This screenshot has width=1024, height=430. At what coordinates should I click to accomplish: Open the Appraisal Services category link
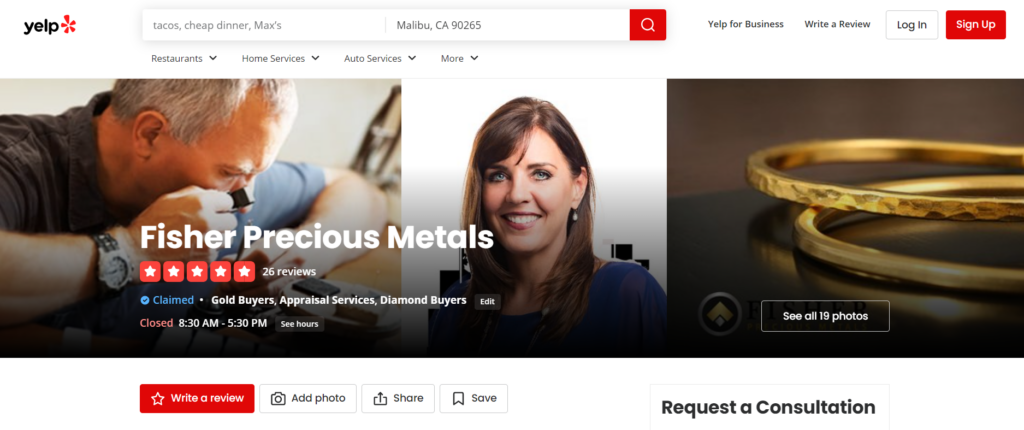coord(328,301)
